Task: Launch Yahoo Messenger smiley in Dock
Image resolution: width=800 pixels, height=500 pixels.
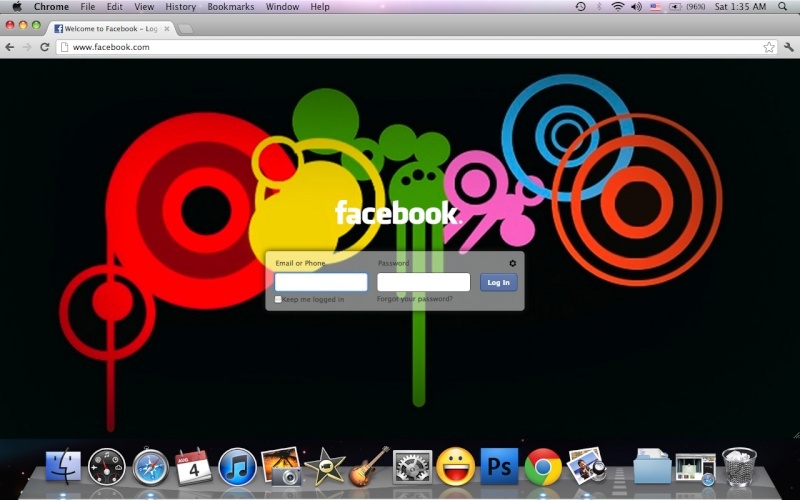Action: click(x=456, y=467)
